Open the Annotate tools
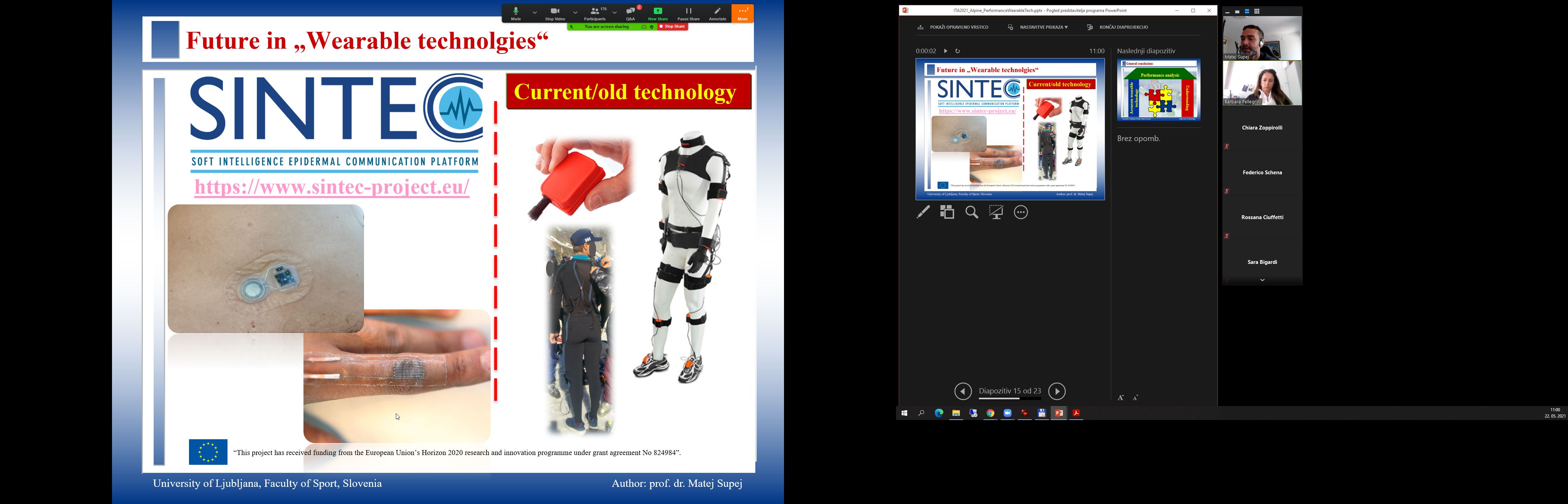 (x=717, y=13)
